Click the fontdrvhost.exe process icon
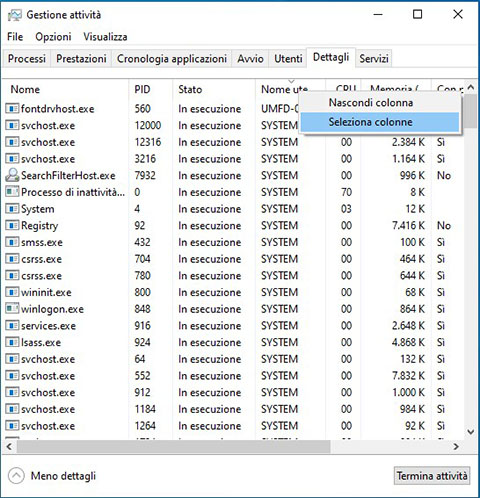The height and width of the screenshot is (498, 480). [x=12, y=108]
